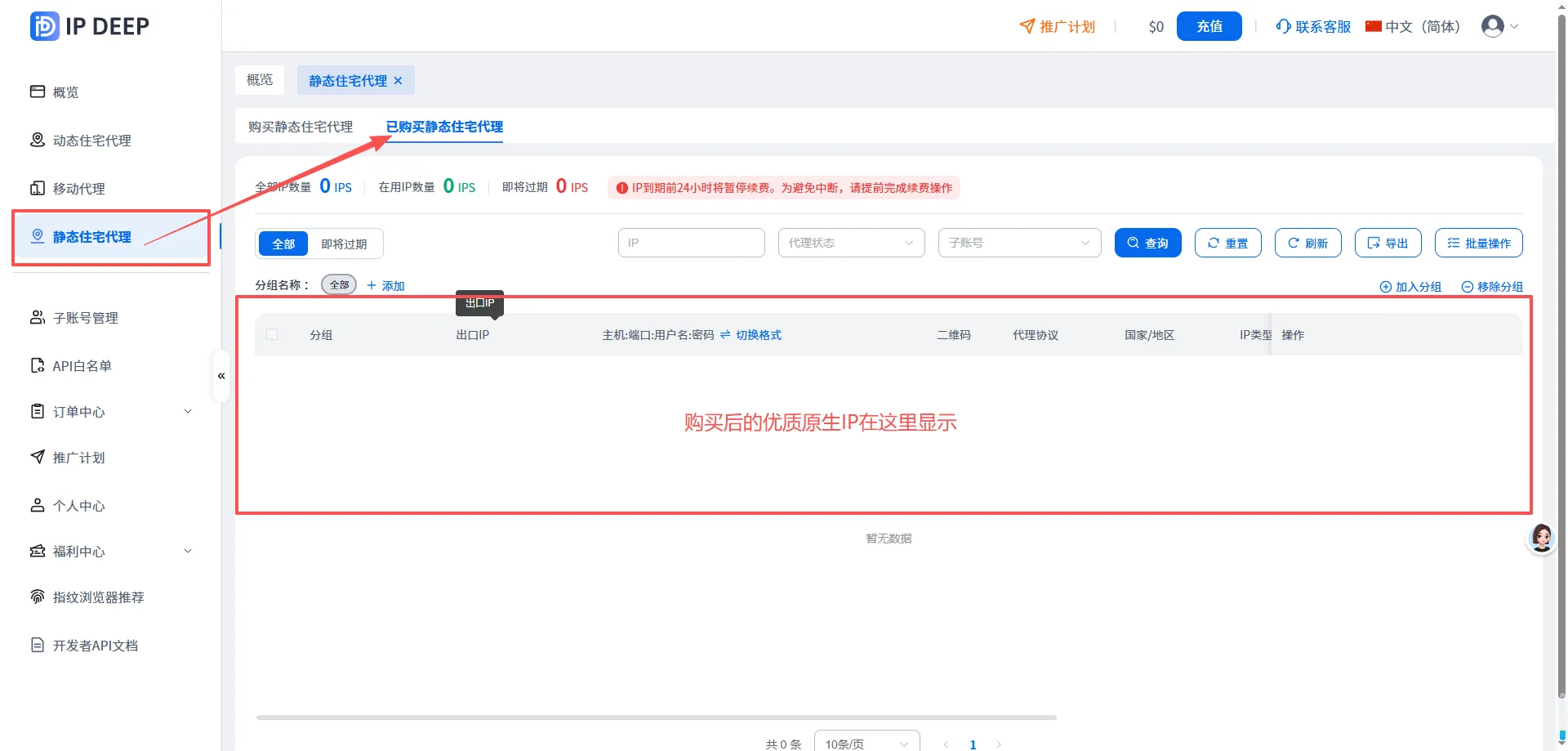1568x751 pixels.
Task: Click the 移除分组 link
Action: [x=1492, y=287]
